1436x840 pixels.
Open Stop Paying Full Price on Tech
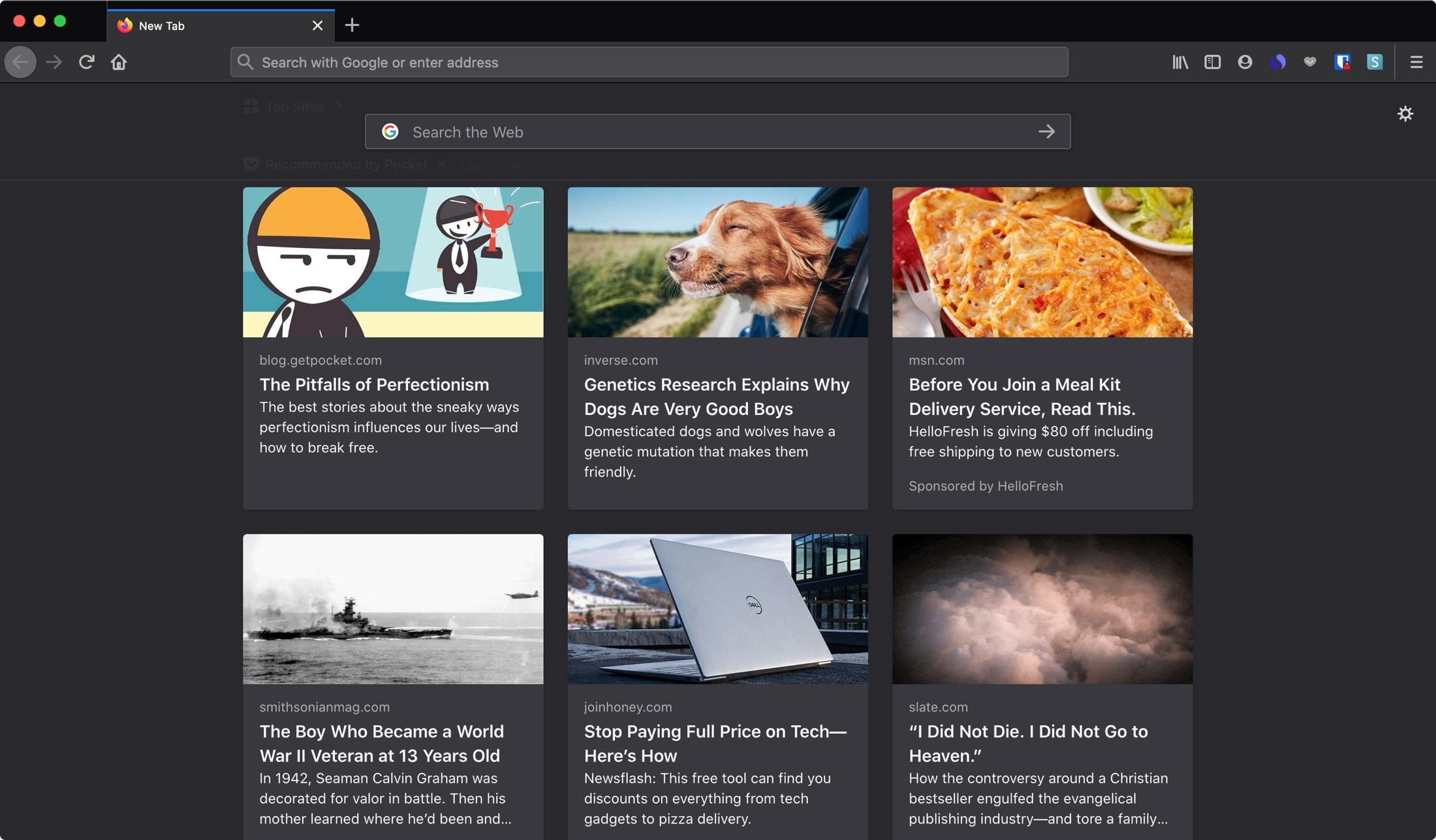(715, 743)
